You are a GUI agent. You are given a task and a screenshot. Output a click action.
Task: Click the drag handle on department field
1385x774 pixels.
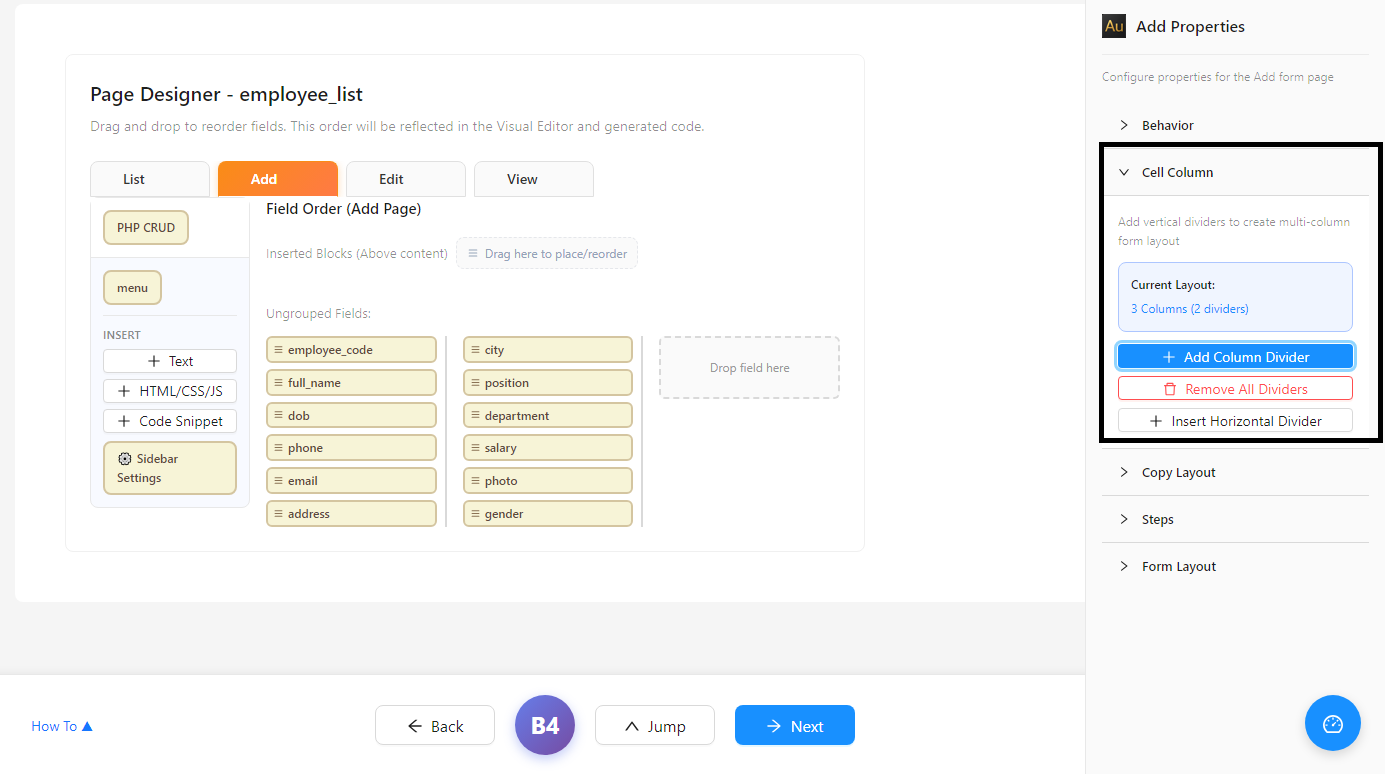tap(475, 415)
